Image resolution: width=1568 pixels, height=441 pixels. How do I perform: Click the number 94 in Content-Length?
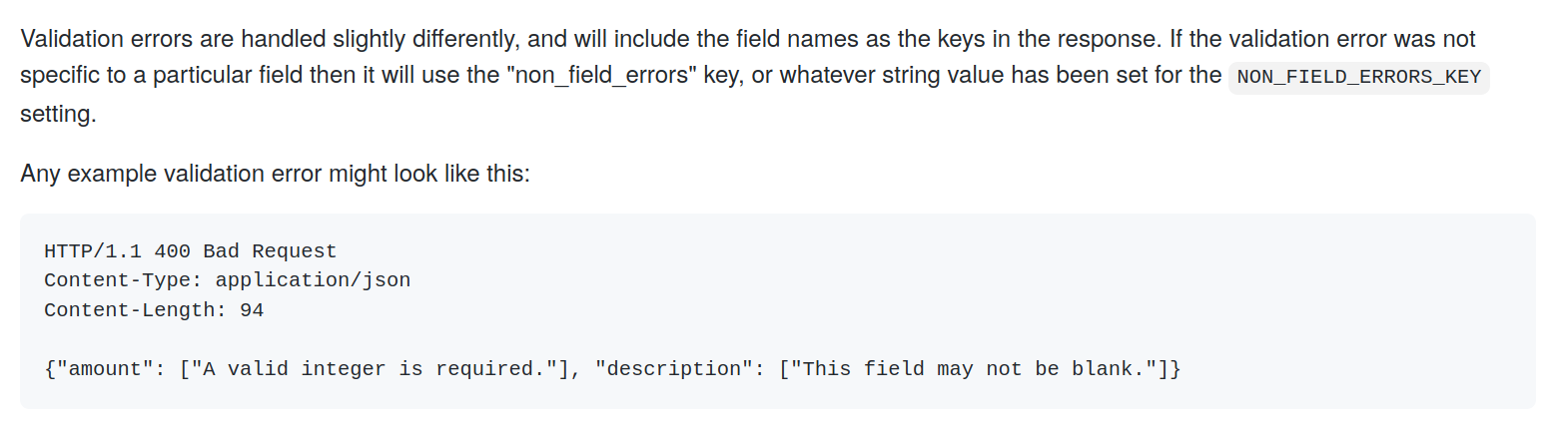[252, 310]
